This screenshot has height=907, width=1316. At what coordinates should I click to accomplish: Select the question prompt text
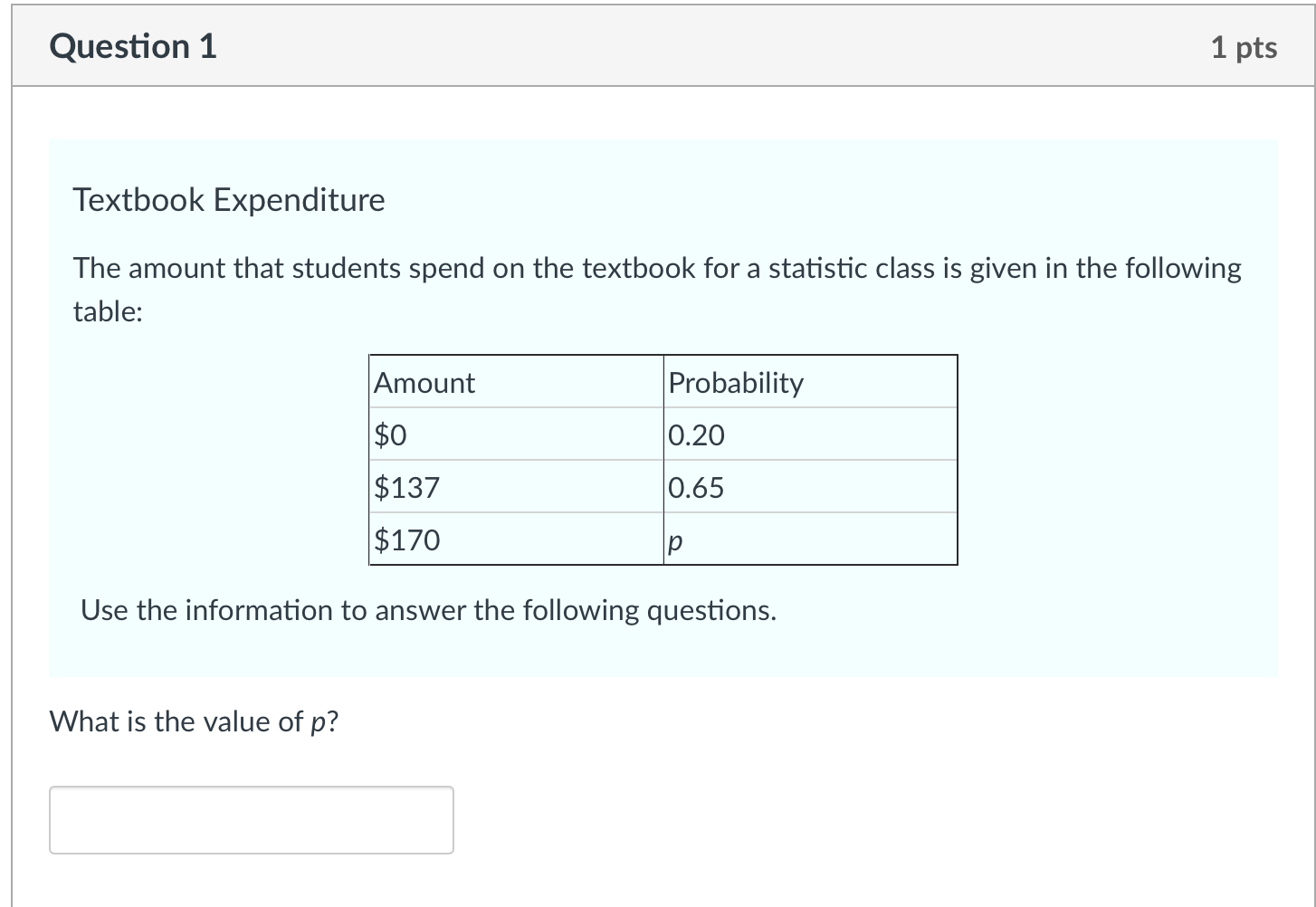click(x=193, y=721)
